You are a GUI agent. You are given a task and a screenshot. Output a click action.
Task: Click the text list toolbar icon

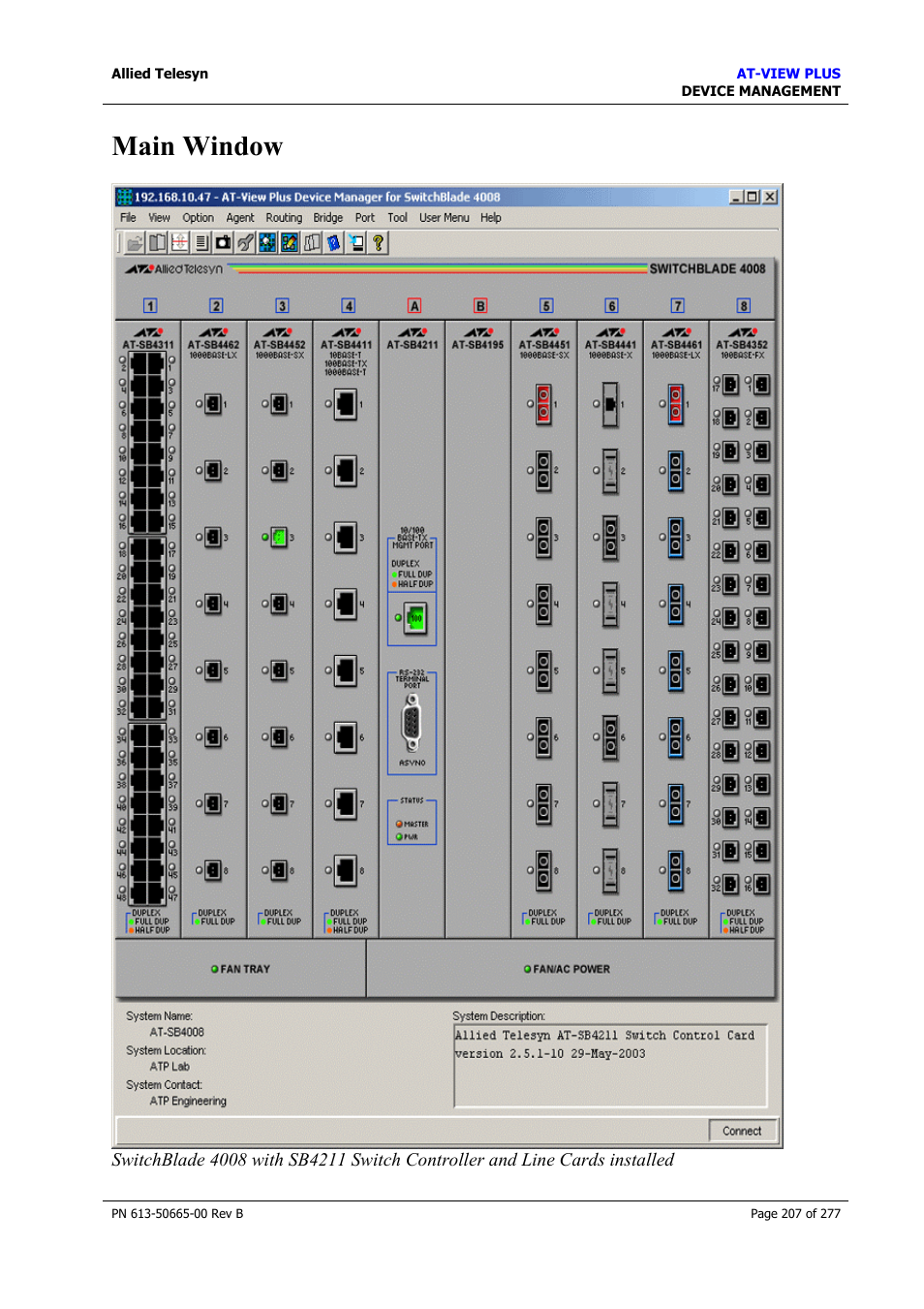(201, 242)
